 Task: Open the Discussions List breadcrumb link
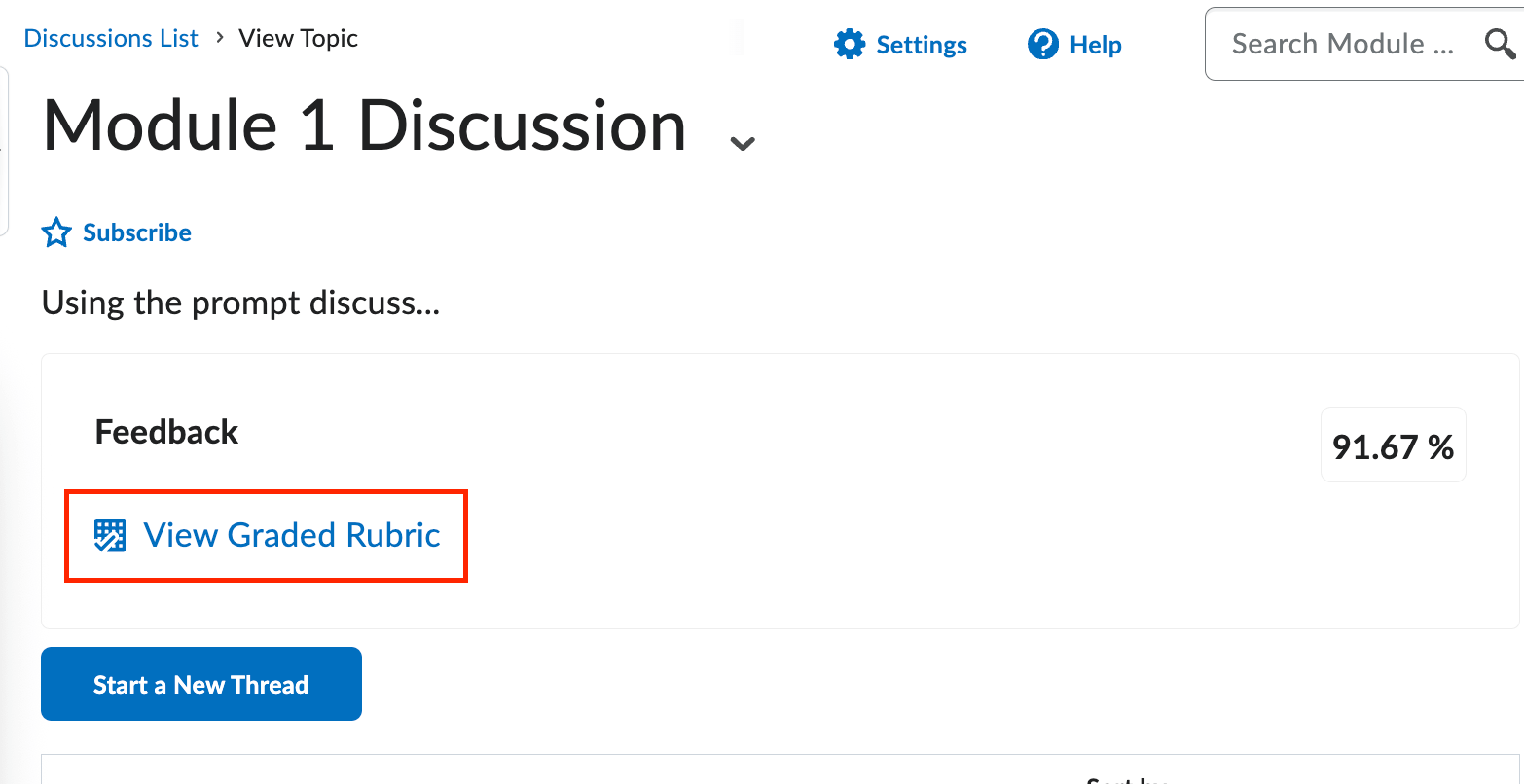[x=110, y=38]
